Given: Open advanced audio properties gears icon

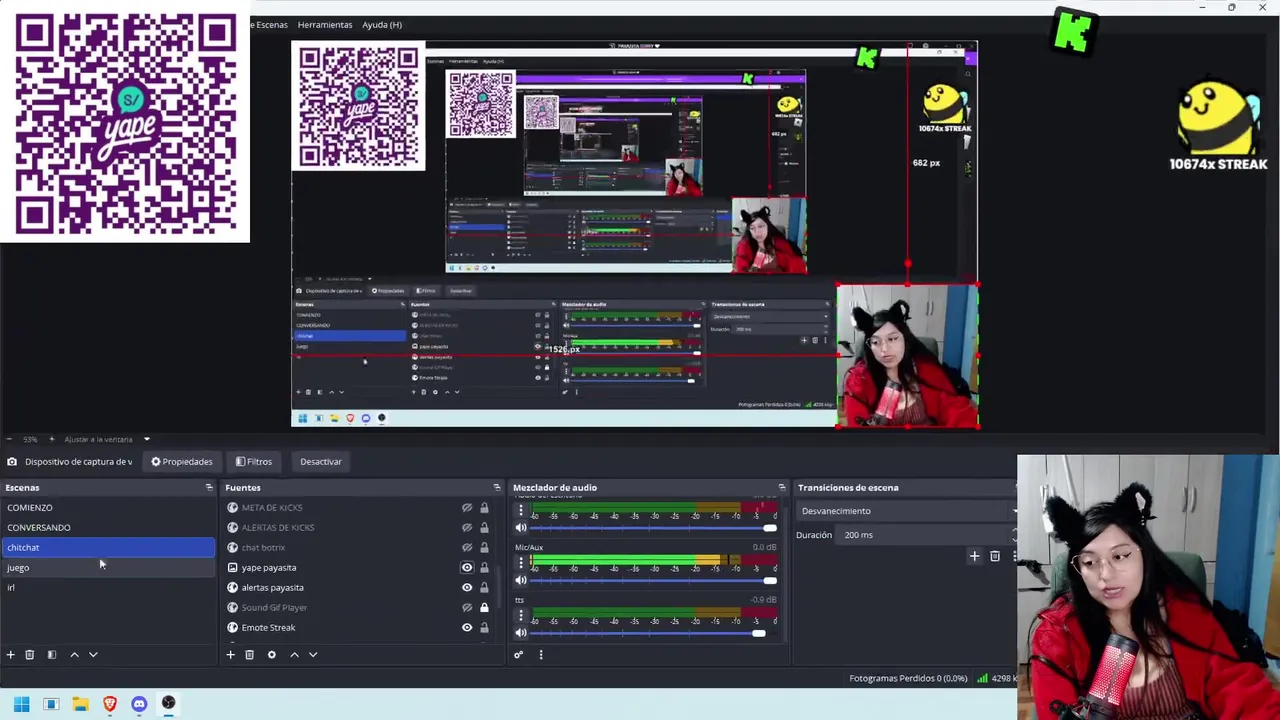Looking at the screenshot, I should click(518, 654).
